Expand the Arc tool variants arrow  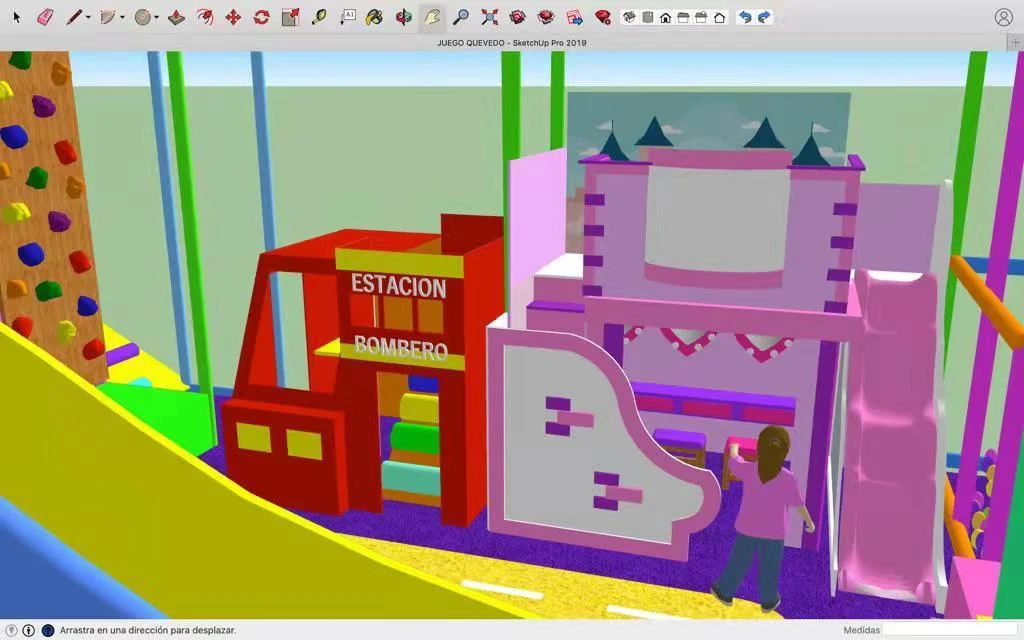[122, 18]
